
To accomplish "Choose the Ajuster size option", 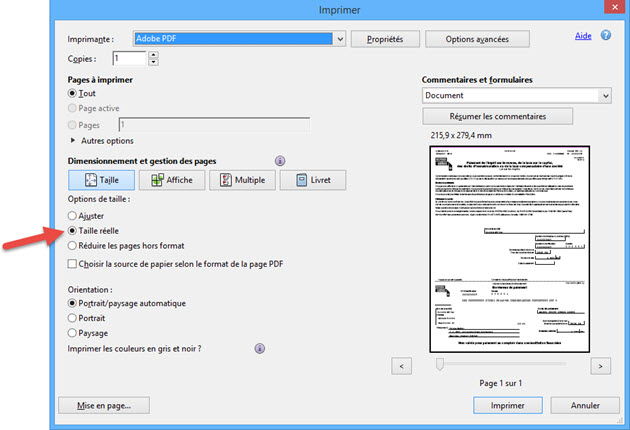I will coord(72,216).
